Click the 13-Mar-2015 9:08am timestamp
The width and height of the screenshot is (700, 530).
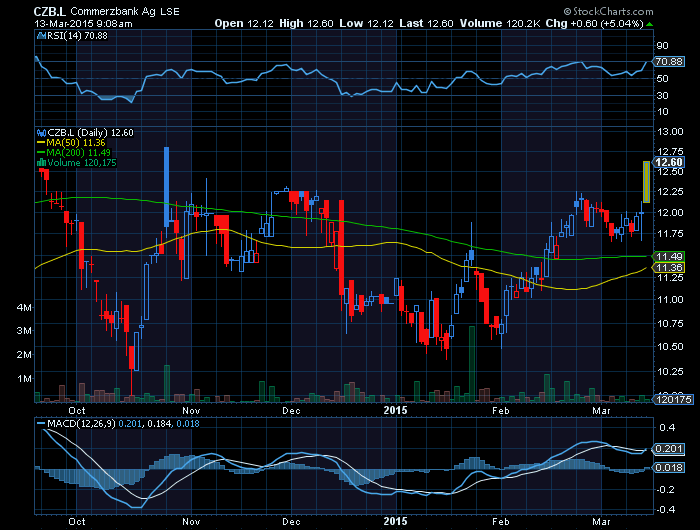pyautogui.click(x=83, y=24)
